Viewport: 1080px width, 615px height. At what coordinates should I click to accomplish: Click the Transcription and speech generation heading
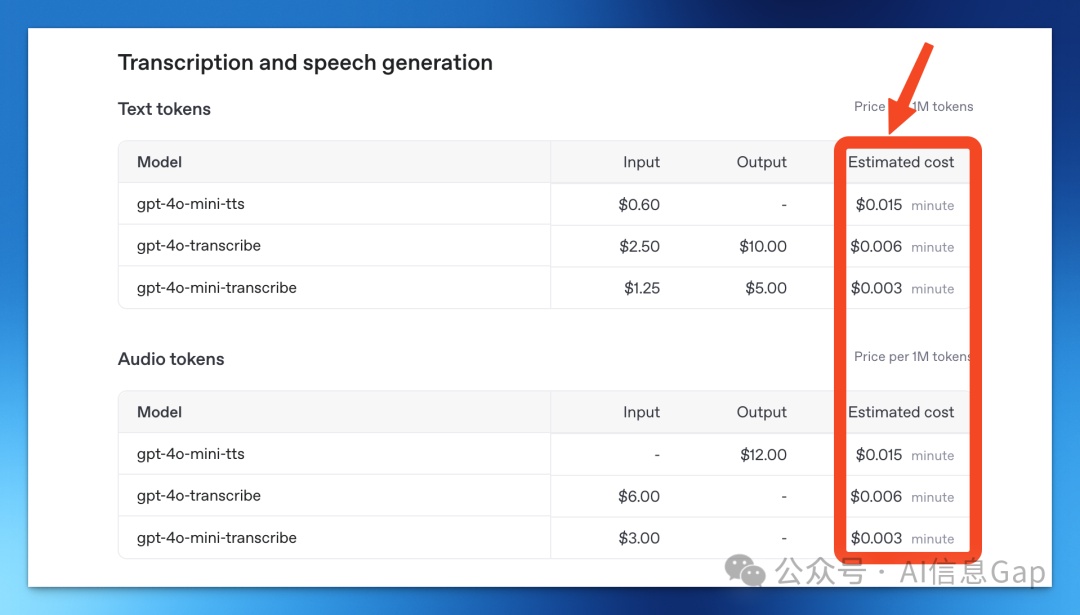click(305, 63)
